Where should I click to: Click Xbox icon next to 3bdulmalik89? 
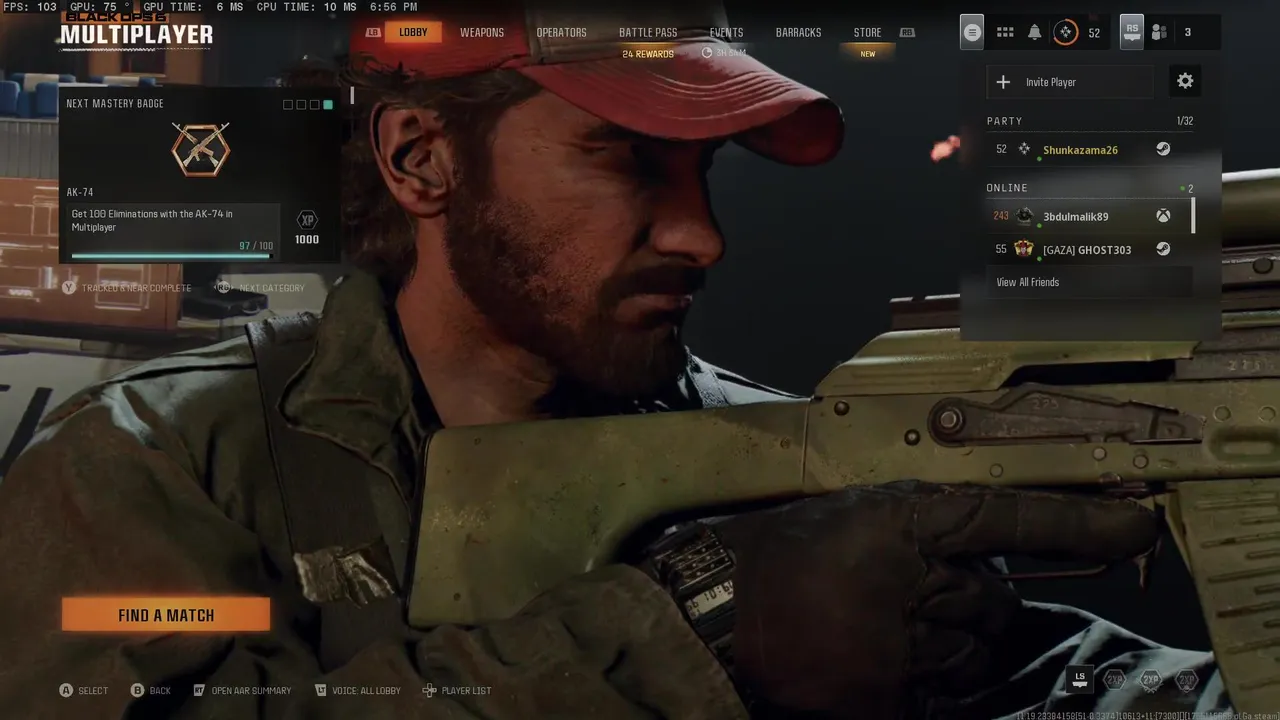1163,216
